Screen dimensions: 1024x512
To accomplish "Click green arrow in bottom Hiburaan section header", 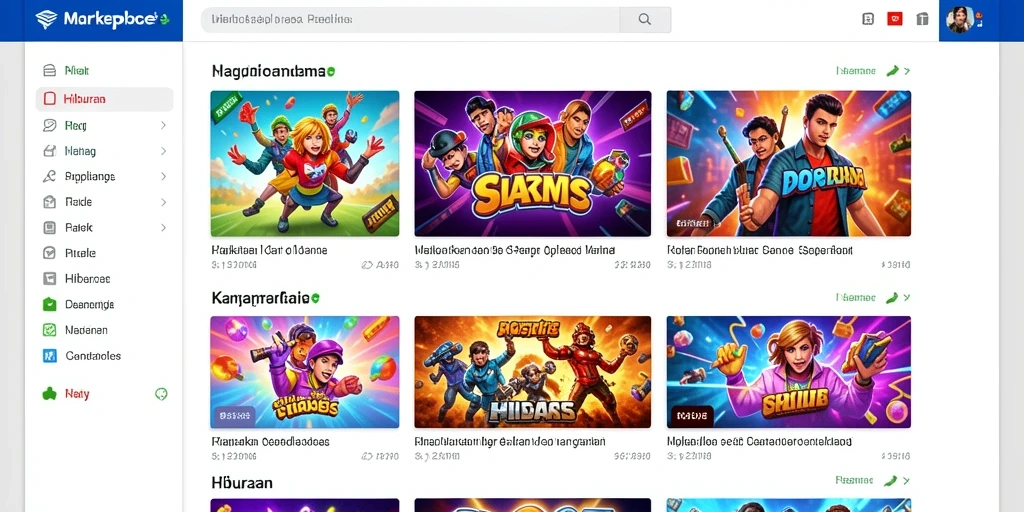I will 892,480.
